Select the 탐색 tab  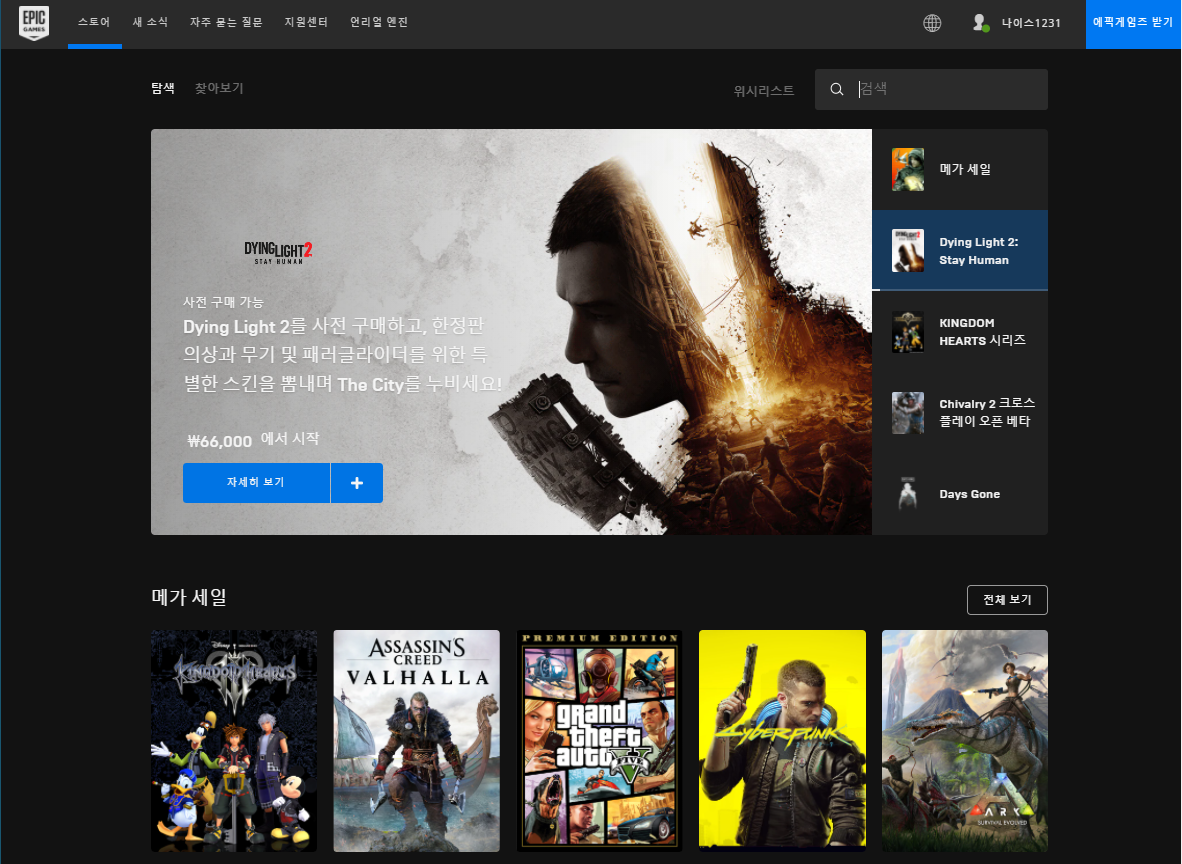163,88
